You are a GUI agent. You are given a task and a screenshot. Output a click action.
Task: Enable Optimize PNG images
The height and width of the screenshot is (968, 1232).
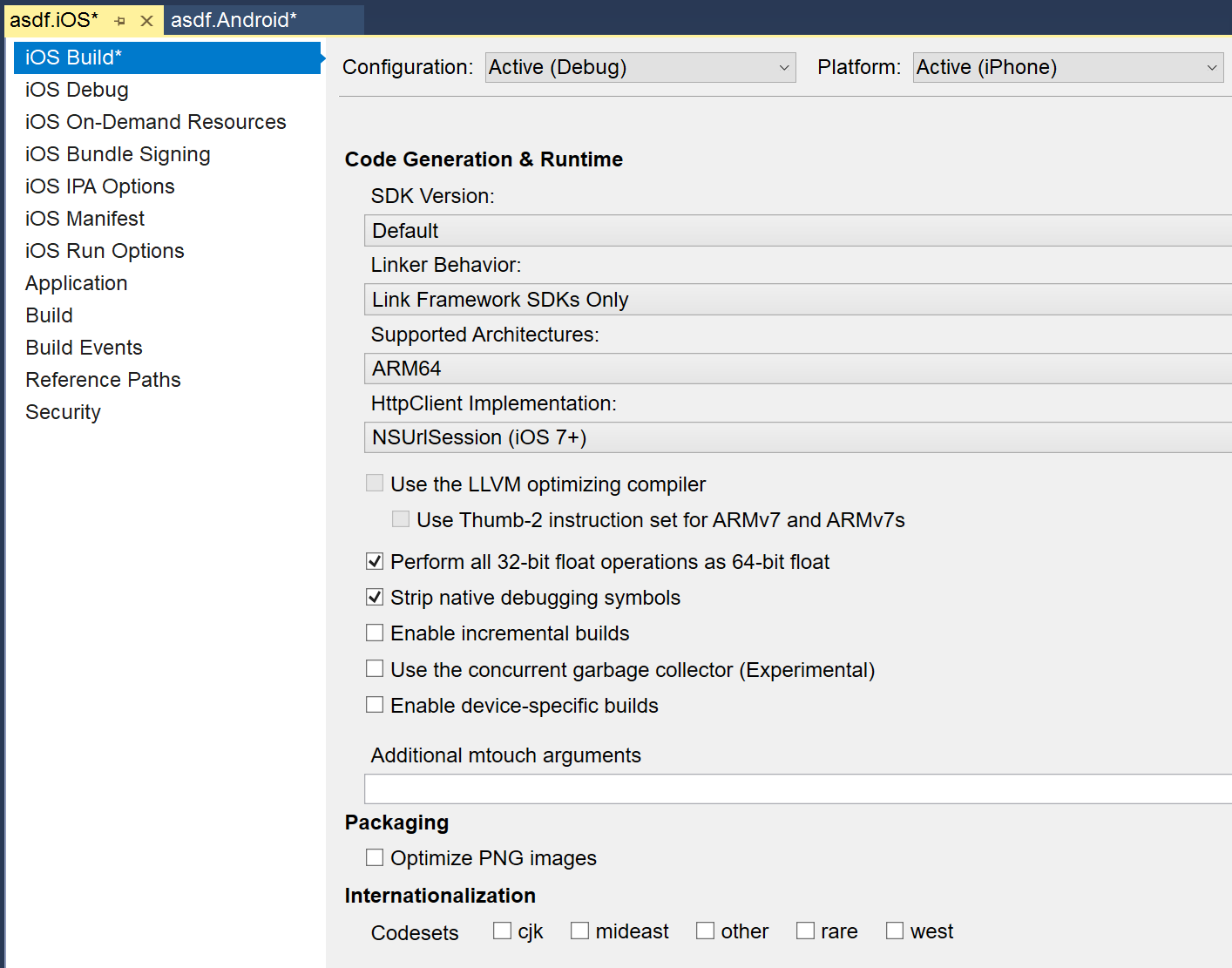point(375,858)
